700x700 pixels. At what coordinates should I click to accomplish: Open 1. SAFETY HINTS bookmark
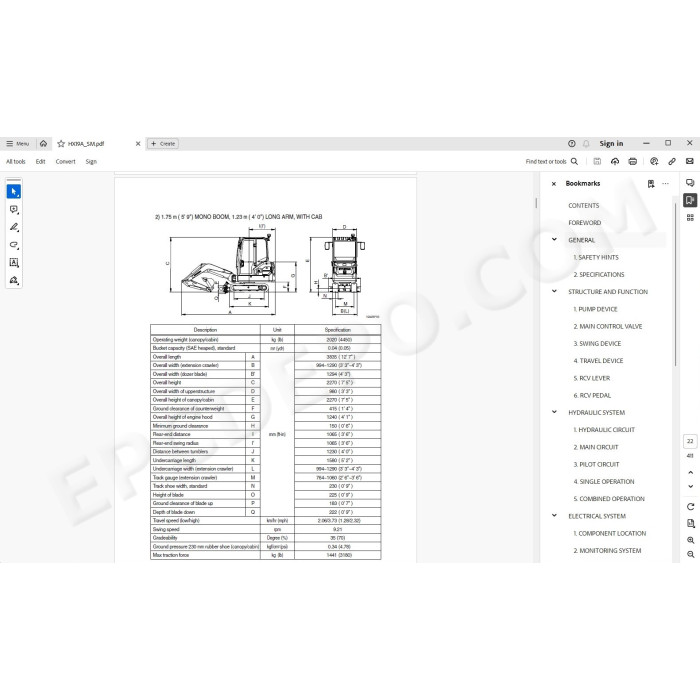click(x=596, y=258)
